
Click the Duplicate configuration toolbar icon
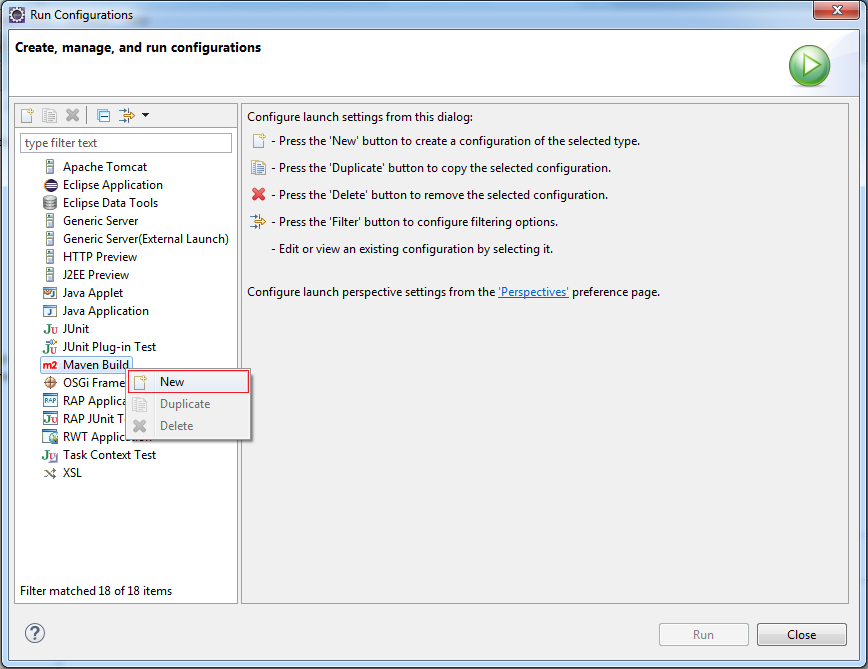[x=50, y=115]
